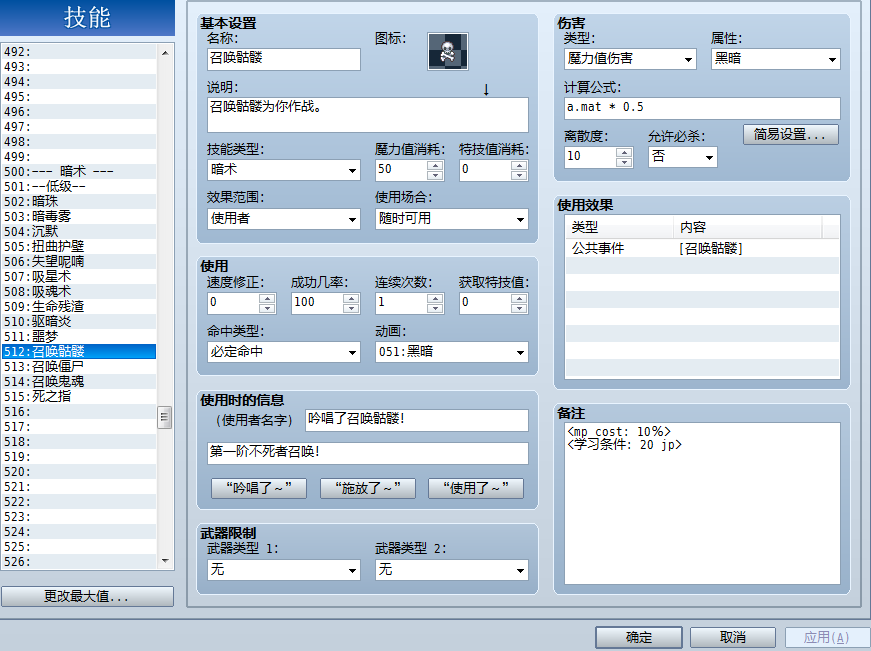
Task: Select skill 506:失望呢喃
Action: point(79,262)
